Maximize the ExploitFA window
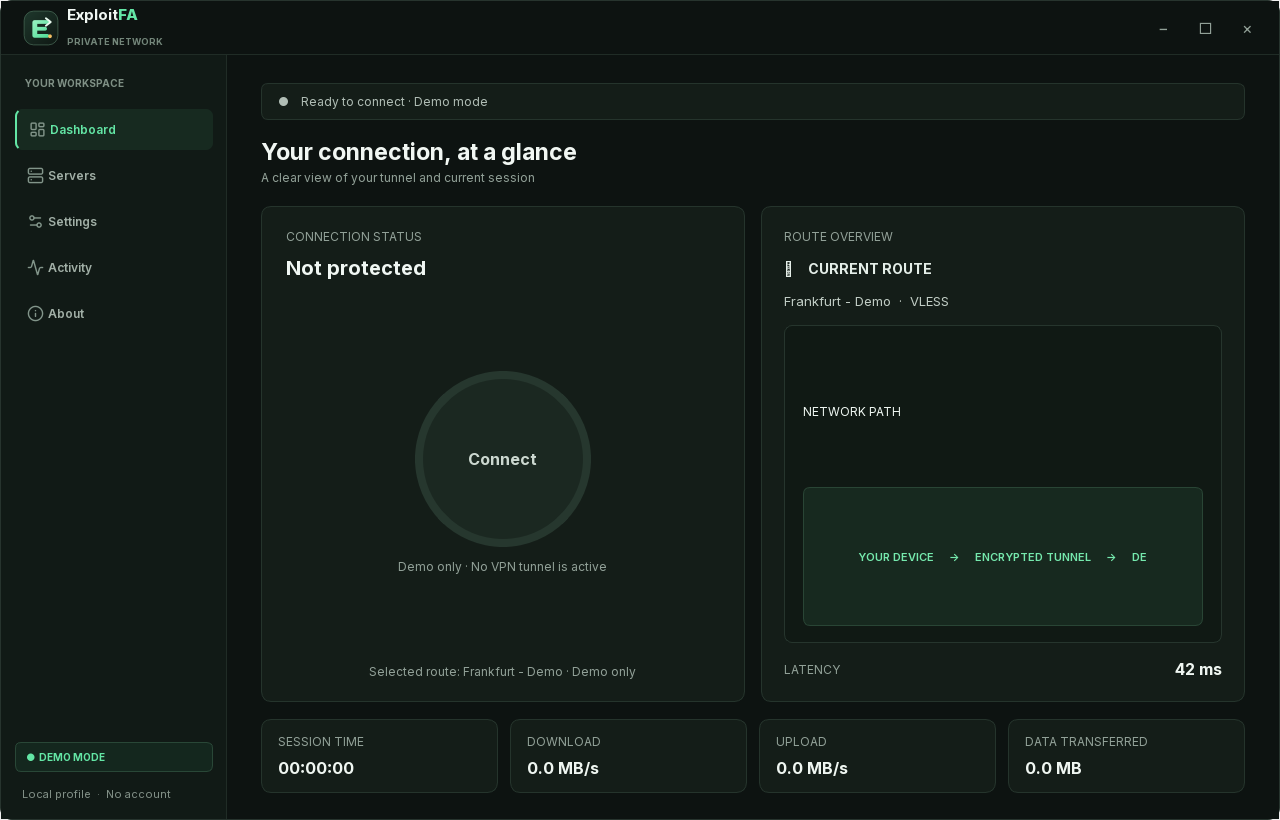The width and height of the screenshot is (1280, 820). coord(1205,29)
